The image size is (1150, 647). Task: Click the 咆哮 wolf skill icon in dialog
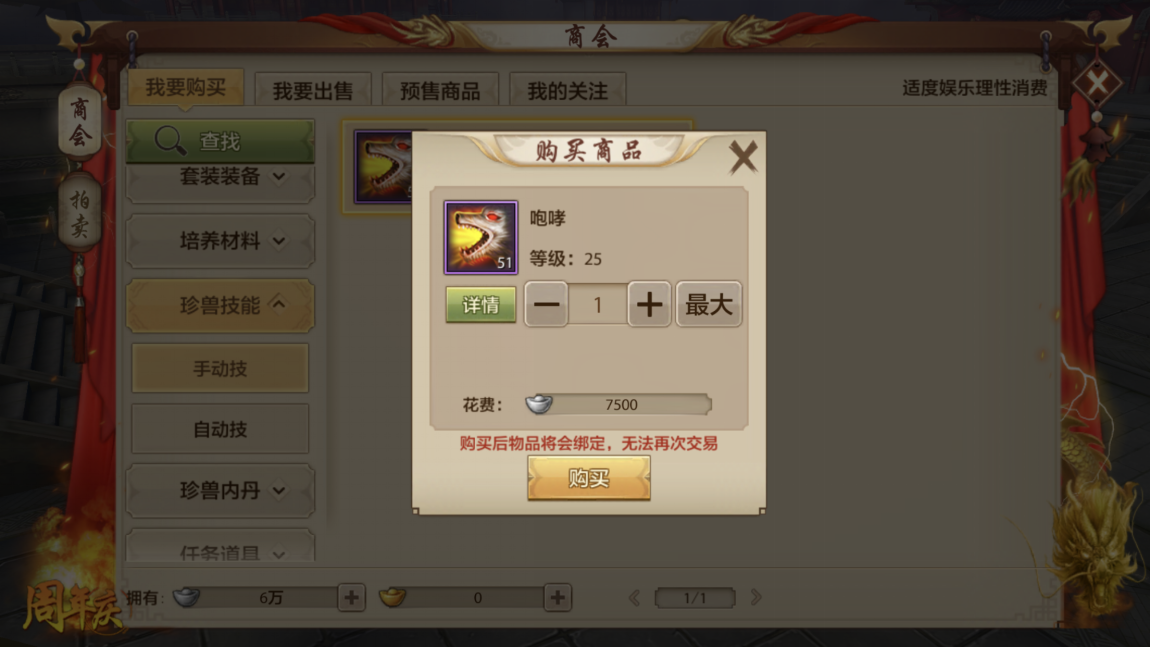pos(480,237)
